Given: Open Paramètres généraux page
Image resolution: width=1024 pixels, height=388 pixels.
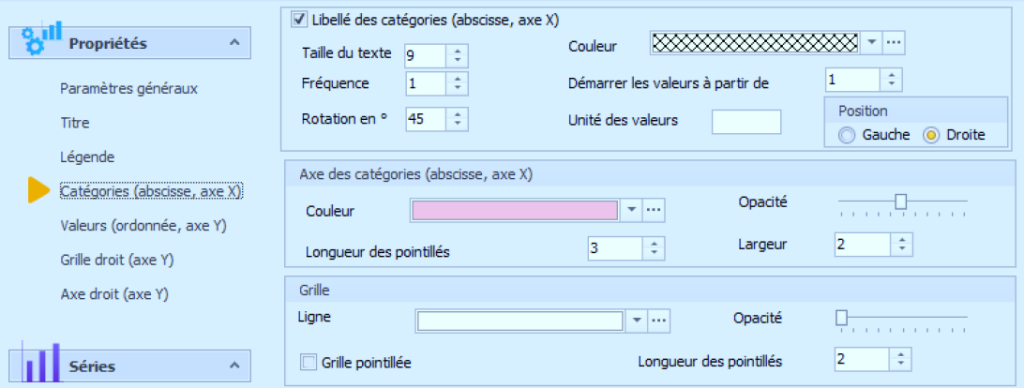Looking at the screenshot, I should point(129,88).
